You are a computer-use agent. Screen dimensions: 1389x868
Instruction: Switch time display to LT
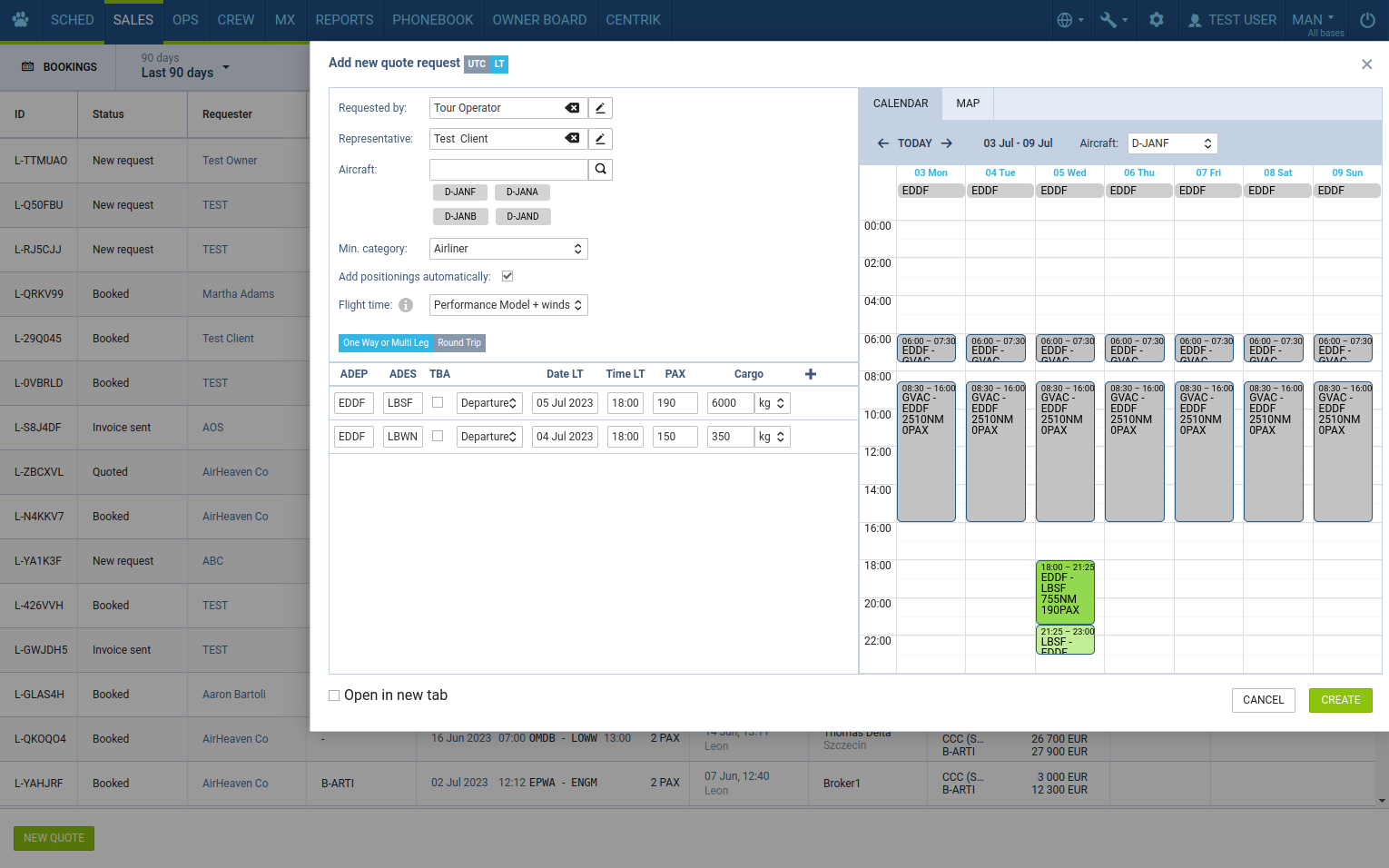[x=499, y=64]
